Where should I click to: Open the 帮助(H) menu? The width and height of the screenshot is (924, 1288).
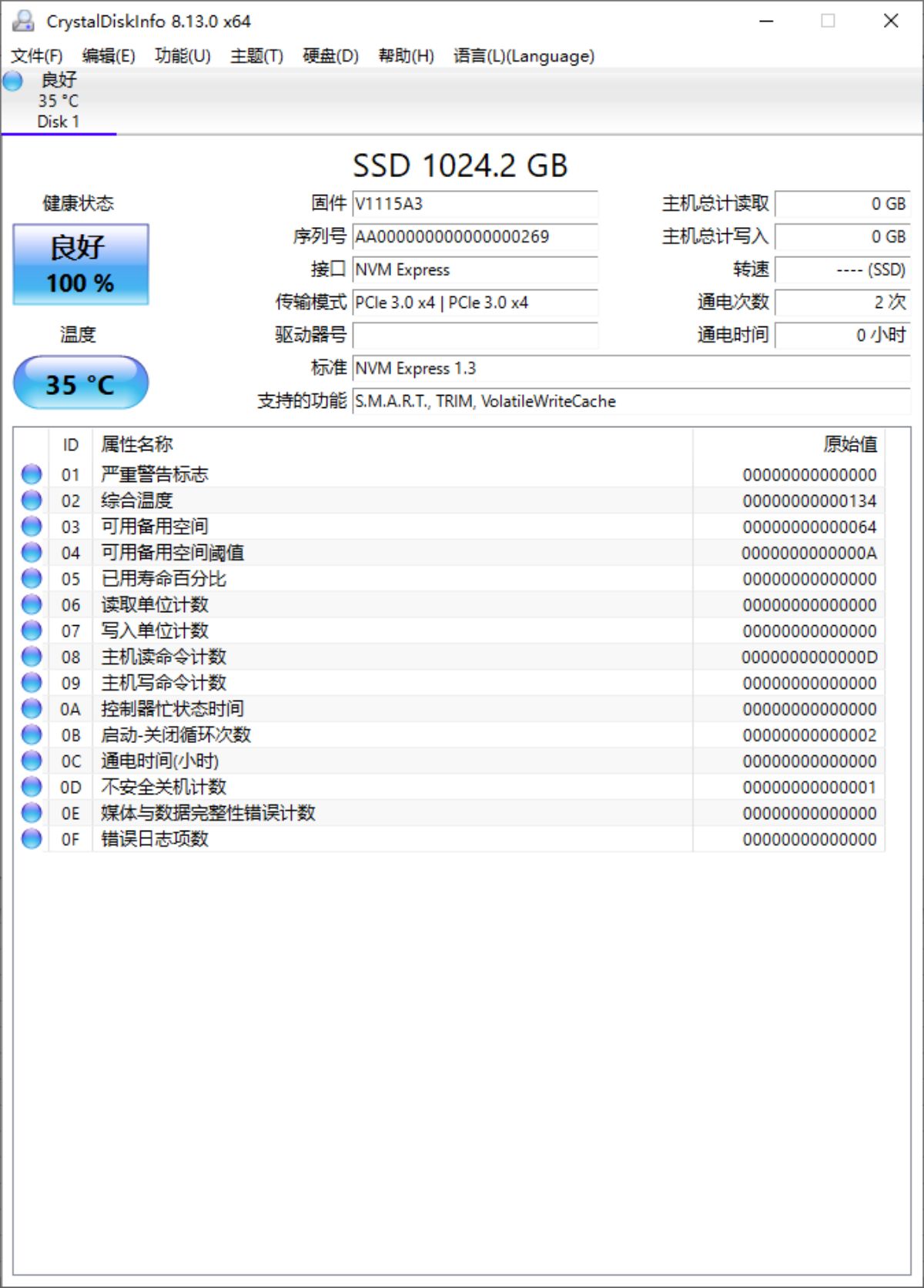click(406, 56)
